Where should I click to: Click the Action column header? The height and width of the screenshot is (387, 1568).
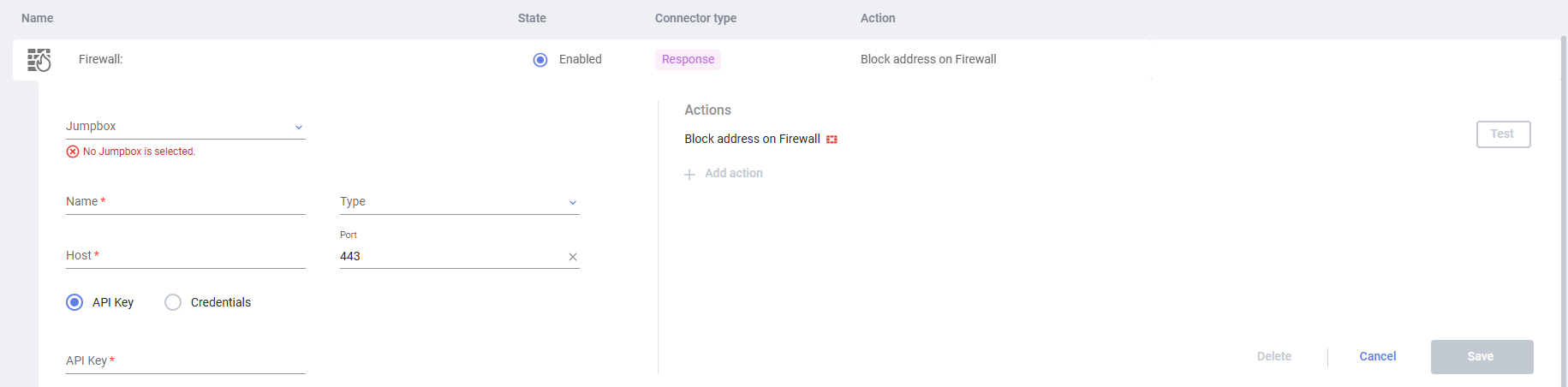878,18
